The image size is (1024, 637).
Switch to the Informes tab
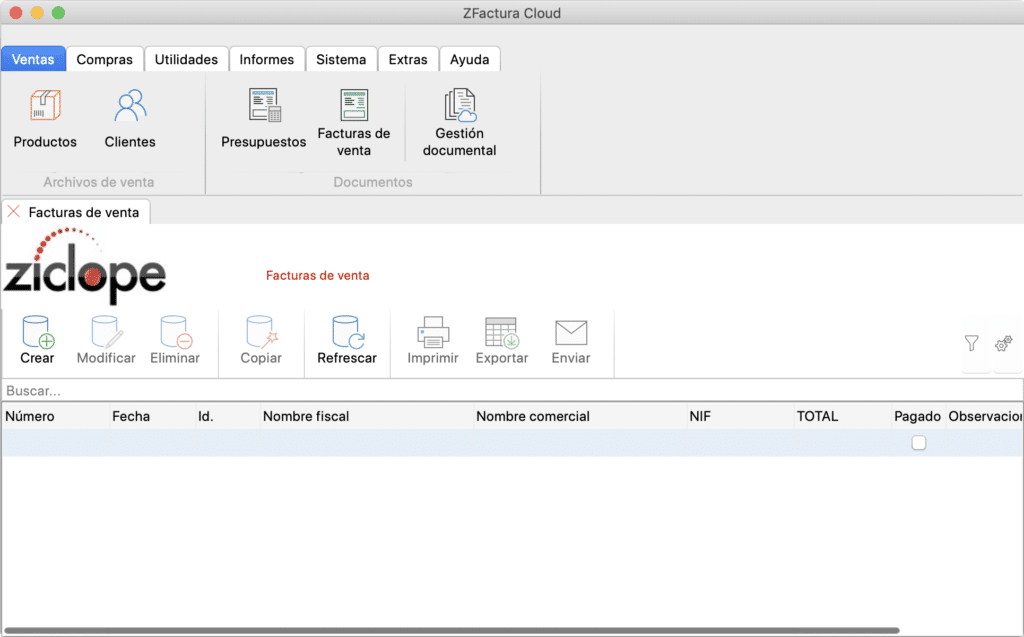coord(267,59)
